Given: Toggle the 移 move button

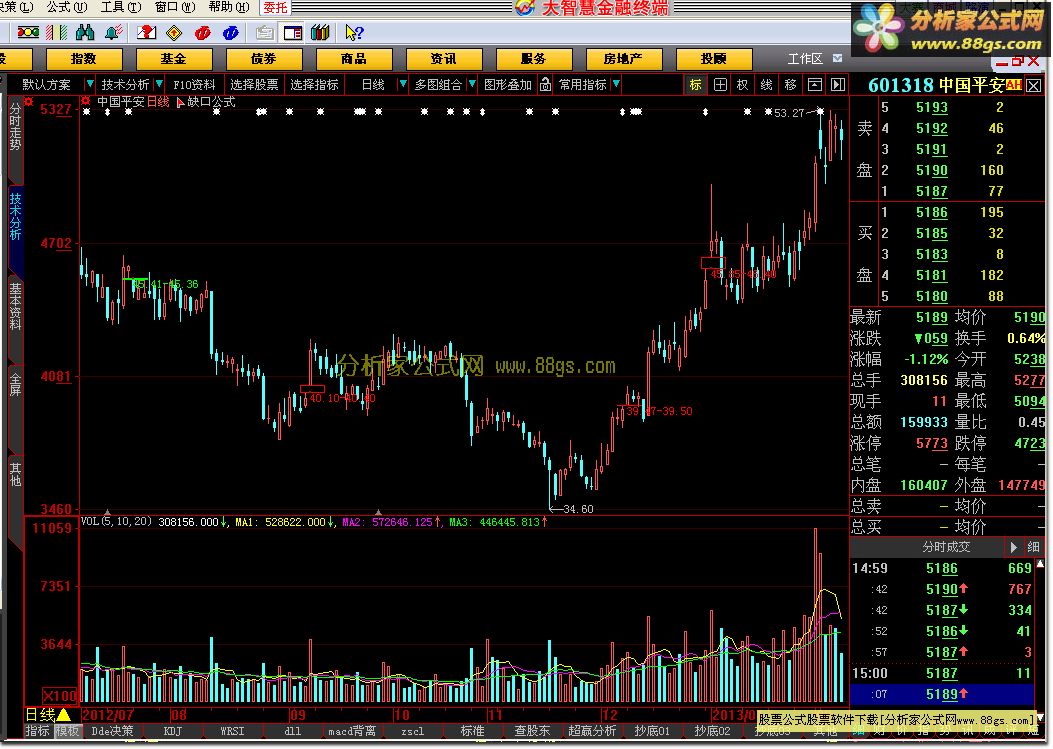Looking at the screenshot, I should pyautogui.click(x=790, y=85).
